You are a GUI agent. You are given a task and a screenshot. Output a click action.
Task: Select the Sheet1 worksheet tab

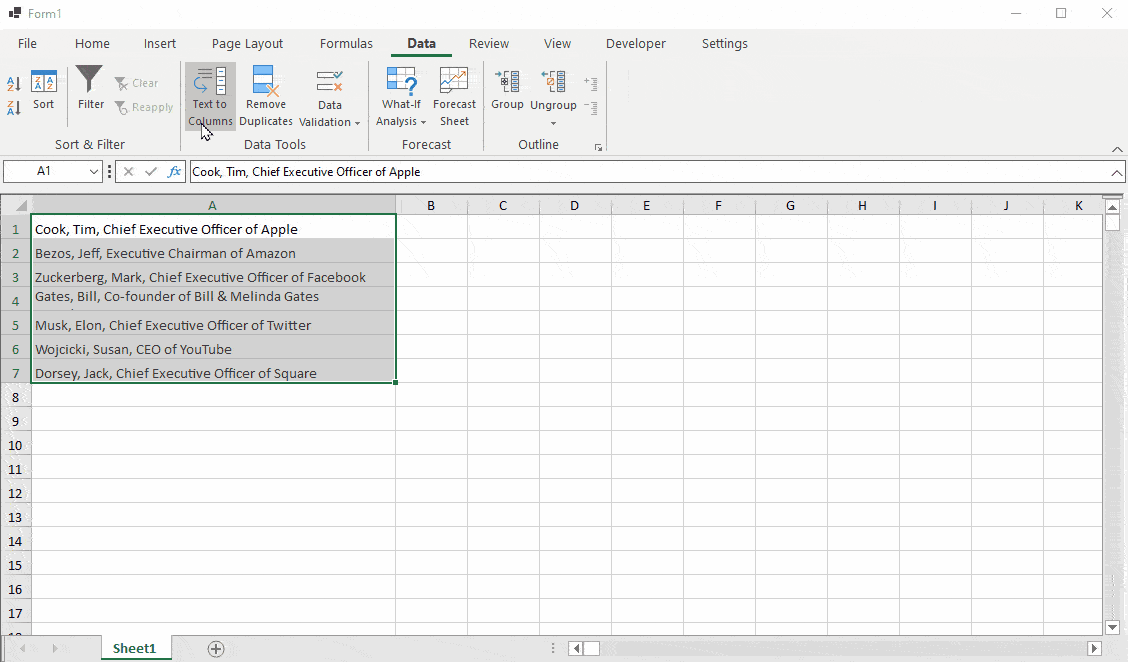(x=135, y=648)
